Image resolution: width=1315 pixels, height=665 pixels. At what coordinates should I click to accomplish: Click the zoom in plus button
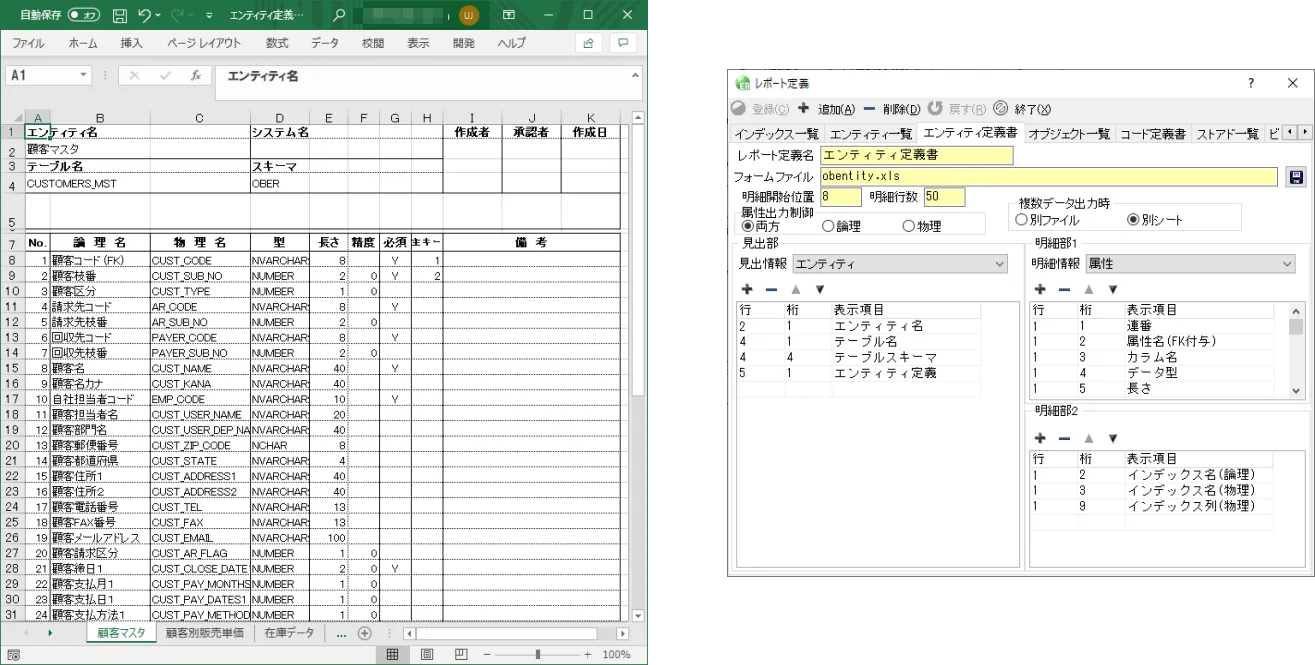coord(588,654)
